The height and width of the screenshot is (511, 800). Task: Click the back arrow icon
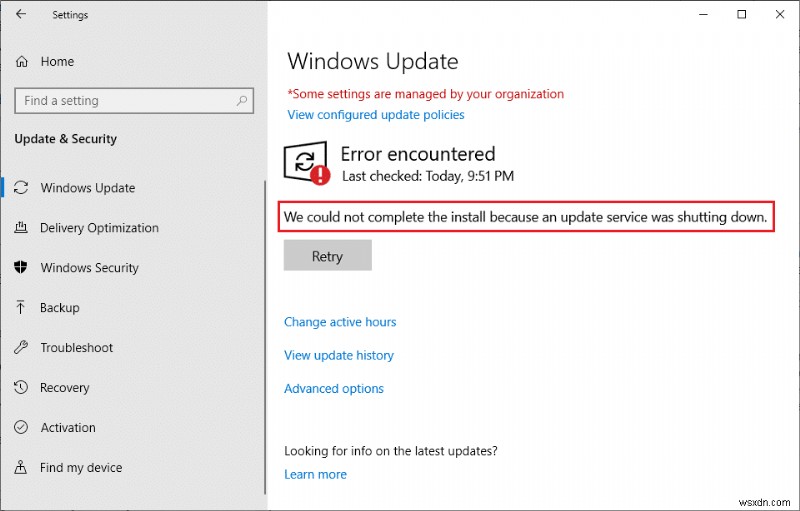click(x=21, y=15)
